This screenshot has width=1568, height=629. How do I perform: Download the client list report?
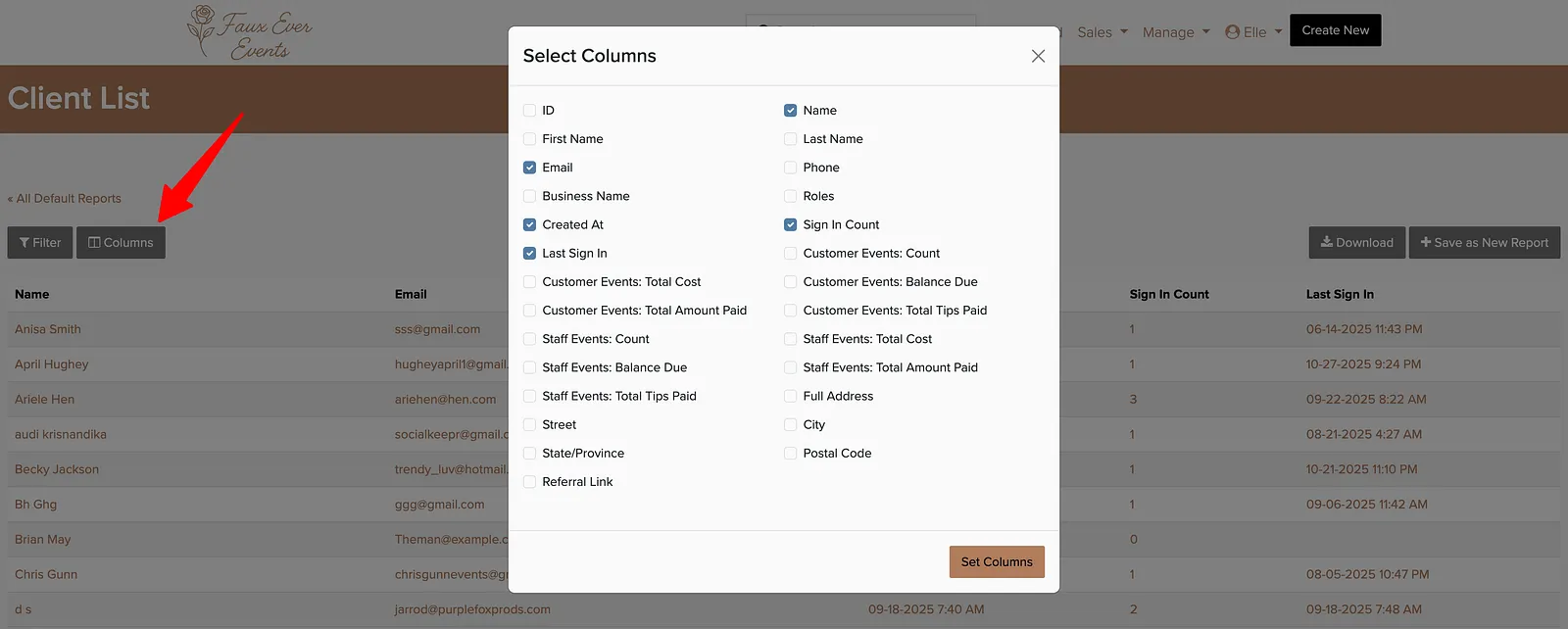coord(1357,242)
